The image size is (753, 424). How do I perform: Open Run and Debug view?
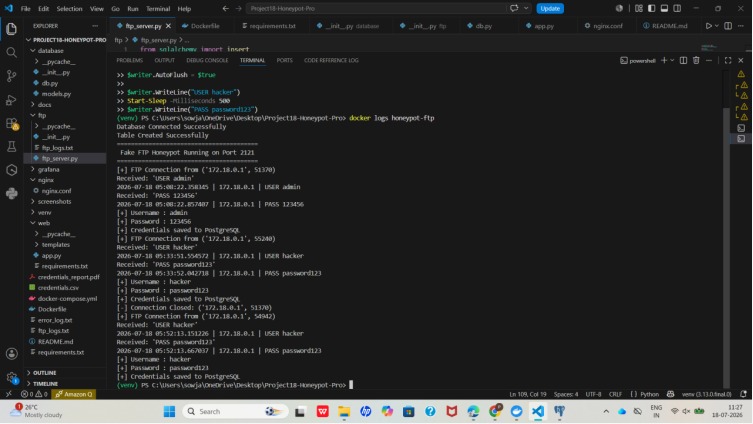tap(12, 100)
